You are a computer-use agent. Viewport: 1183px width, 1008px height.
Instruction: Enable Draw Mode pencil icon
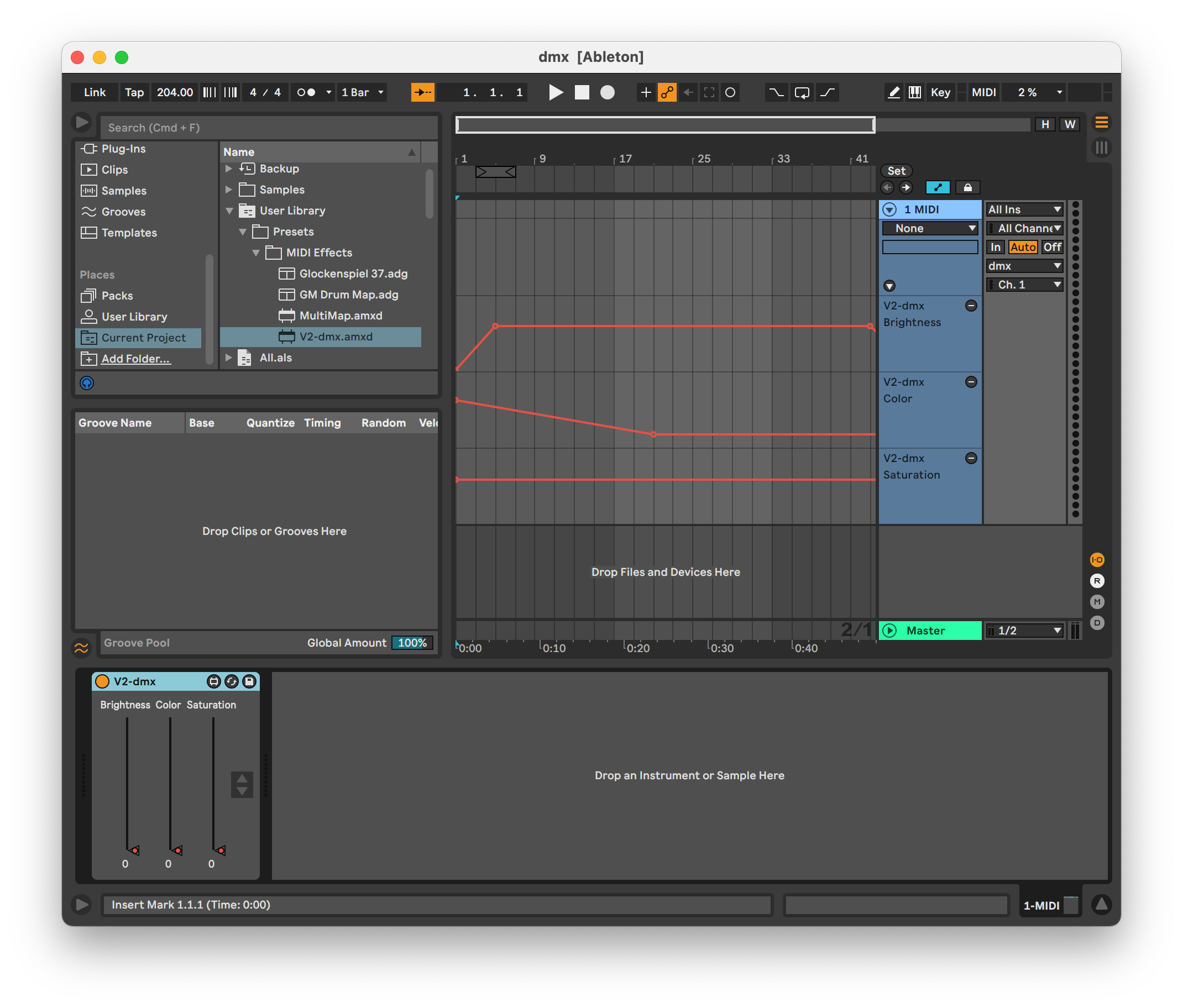(893, 92)
